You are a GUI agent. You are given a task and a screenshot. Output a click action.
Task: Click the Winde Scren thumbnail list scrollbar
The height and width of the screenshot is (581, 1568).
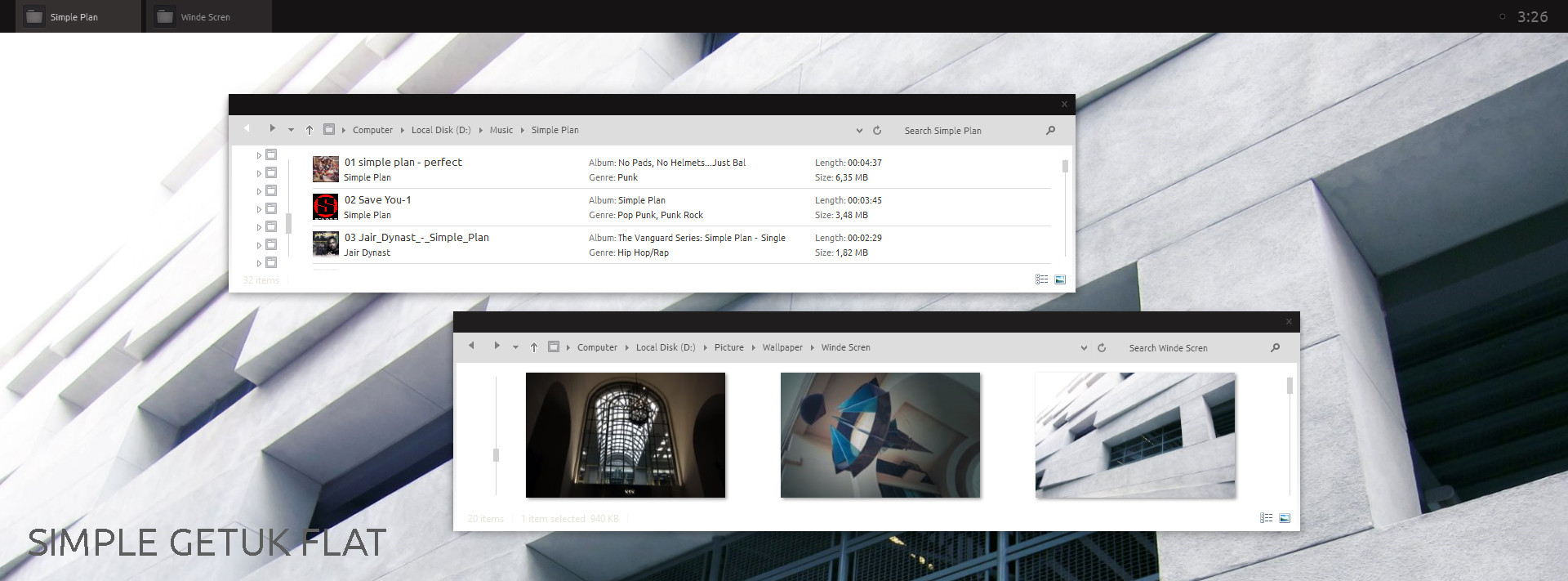pyautogui.click(x=1290, y=385)
